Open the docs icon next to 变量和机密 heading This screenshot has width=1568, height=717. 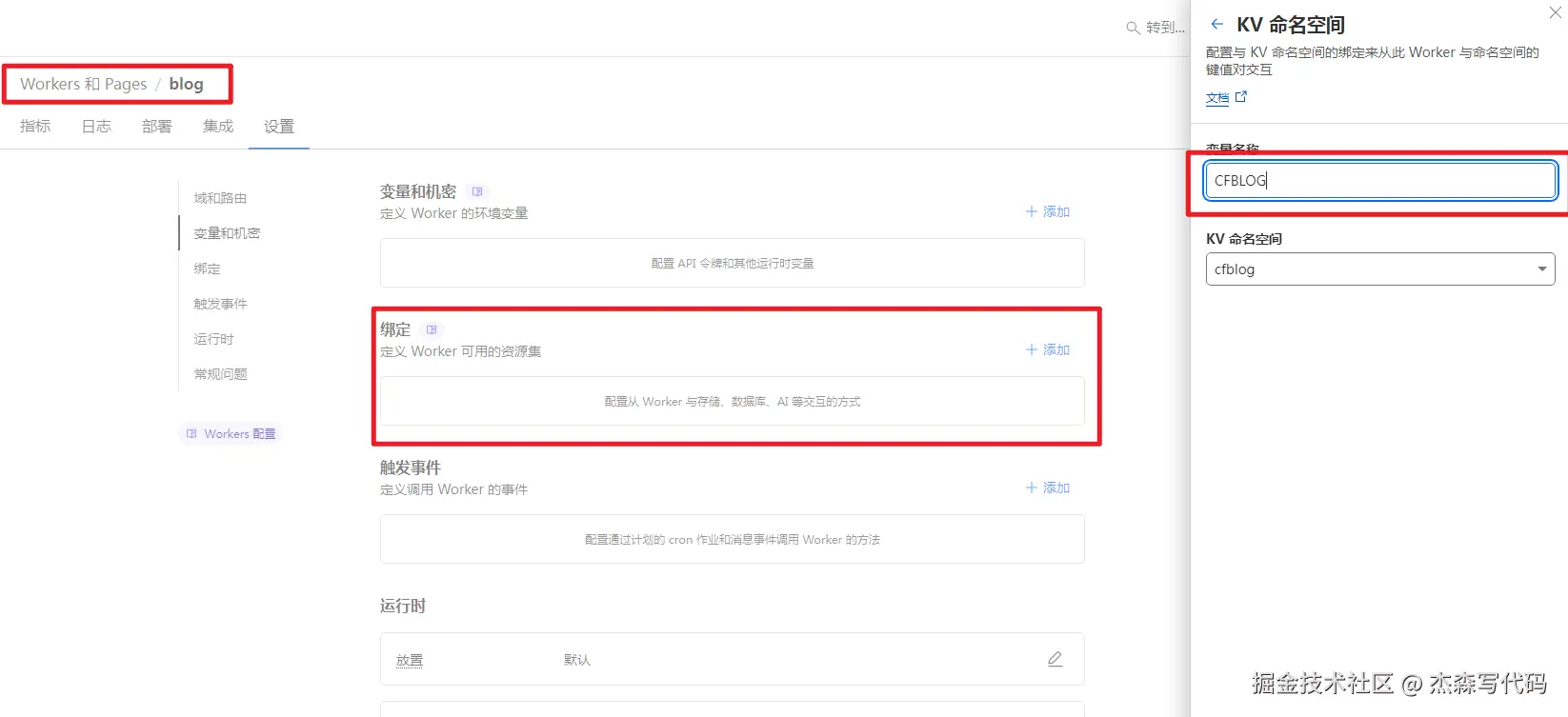tap(477, 191)
